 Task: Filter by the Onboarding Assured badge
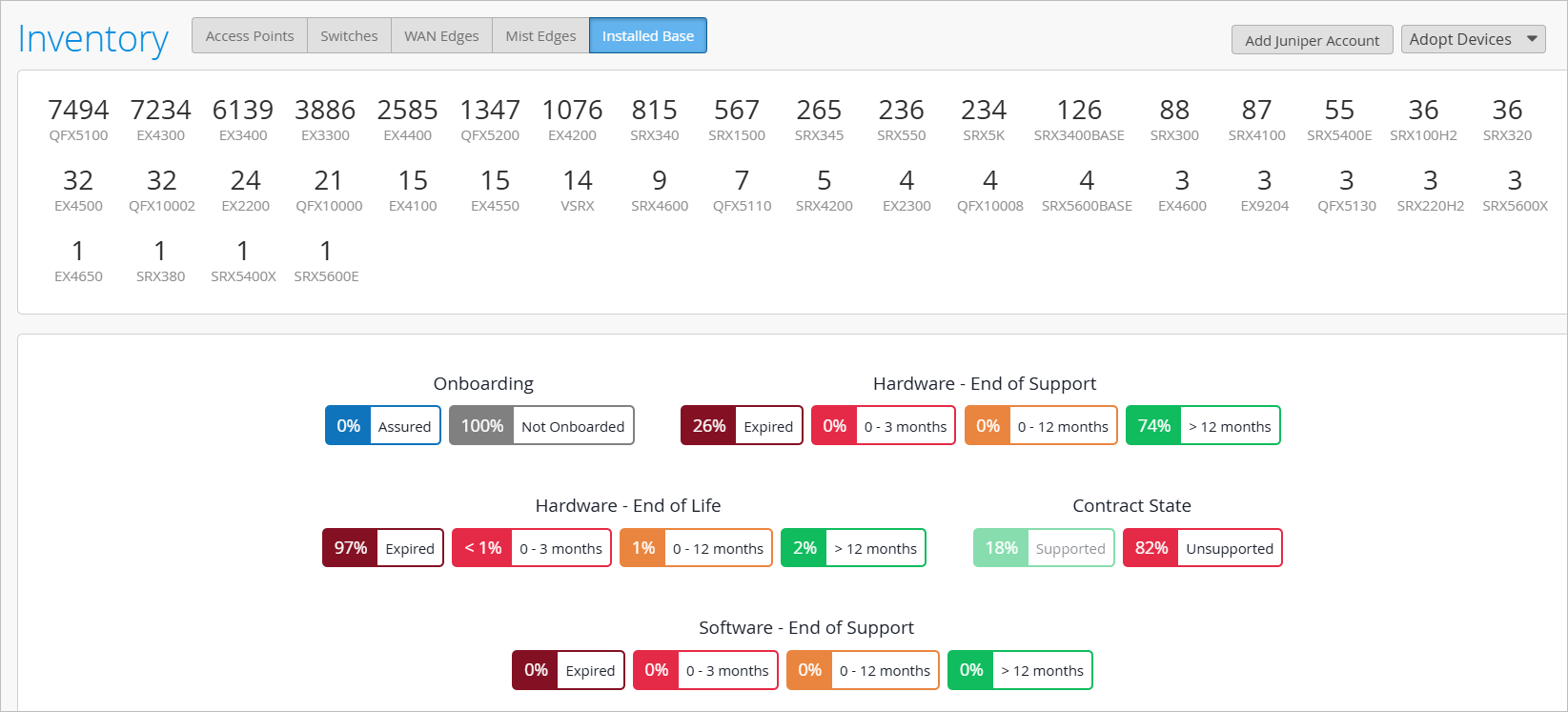[383, 426]
